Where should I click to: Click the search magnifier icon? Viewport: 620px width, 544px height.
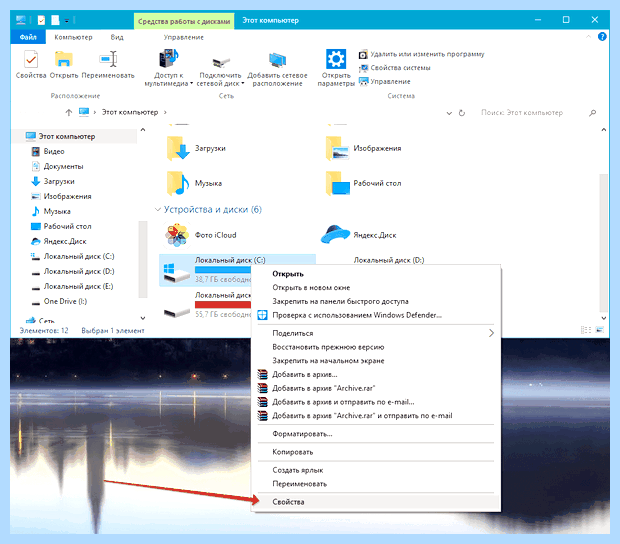tap(592, 113)
